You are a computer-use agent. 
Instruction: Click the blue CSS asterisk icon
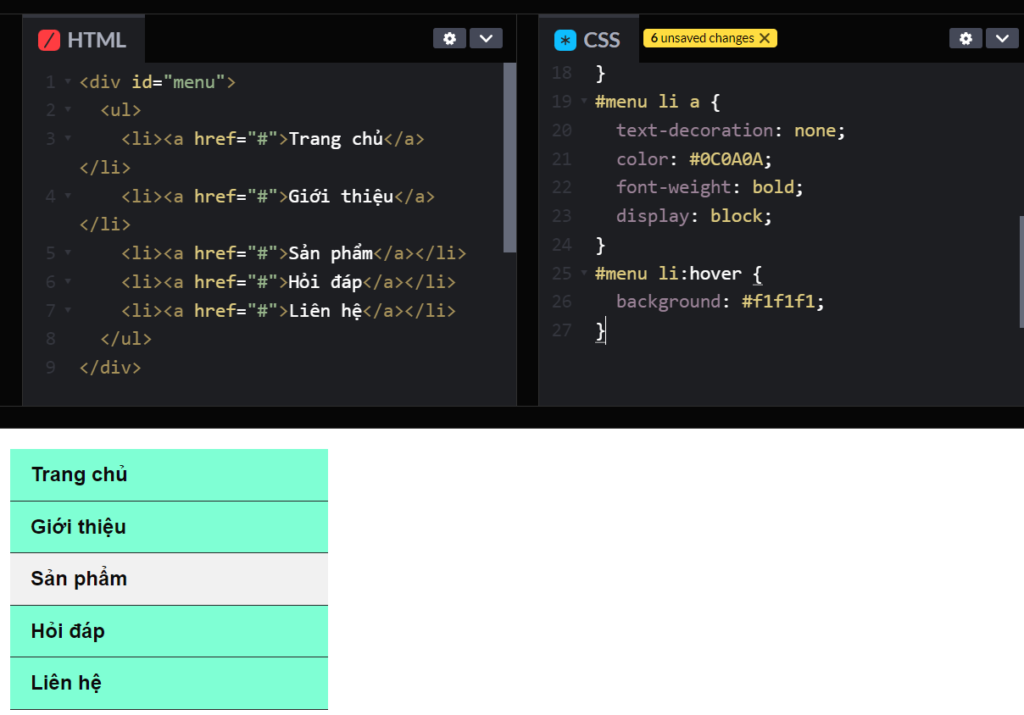point(566,40)
